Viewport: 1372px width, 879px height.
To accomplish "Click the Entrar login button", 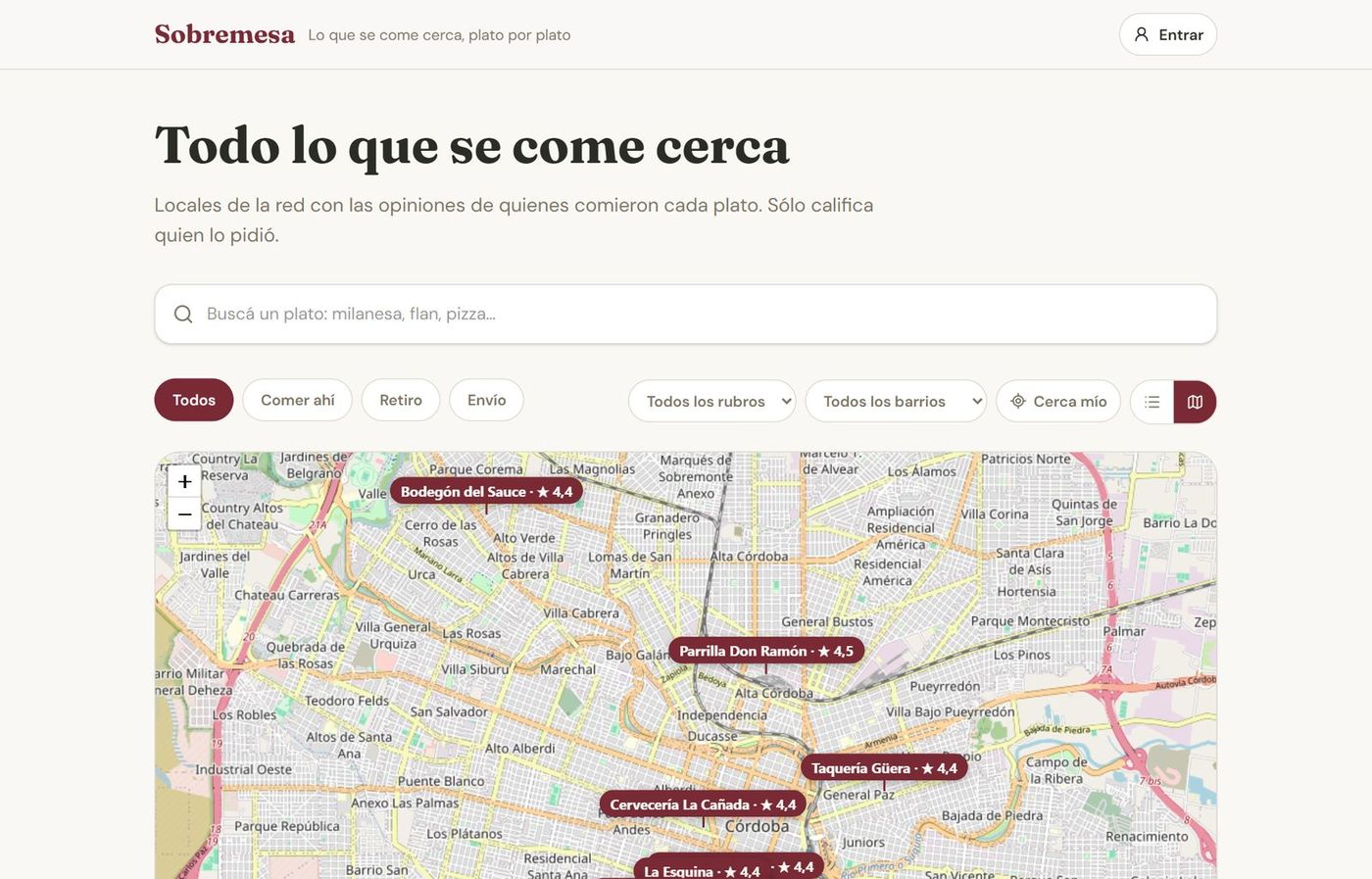I will [1168, 34].
